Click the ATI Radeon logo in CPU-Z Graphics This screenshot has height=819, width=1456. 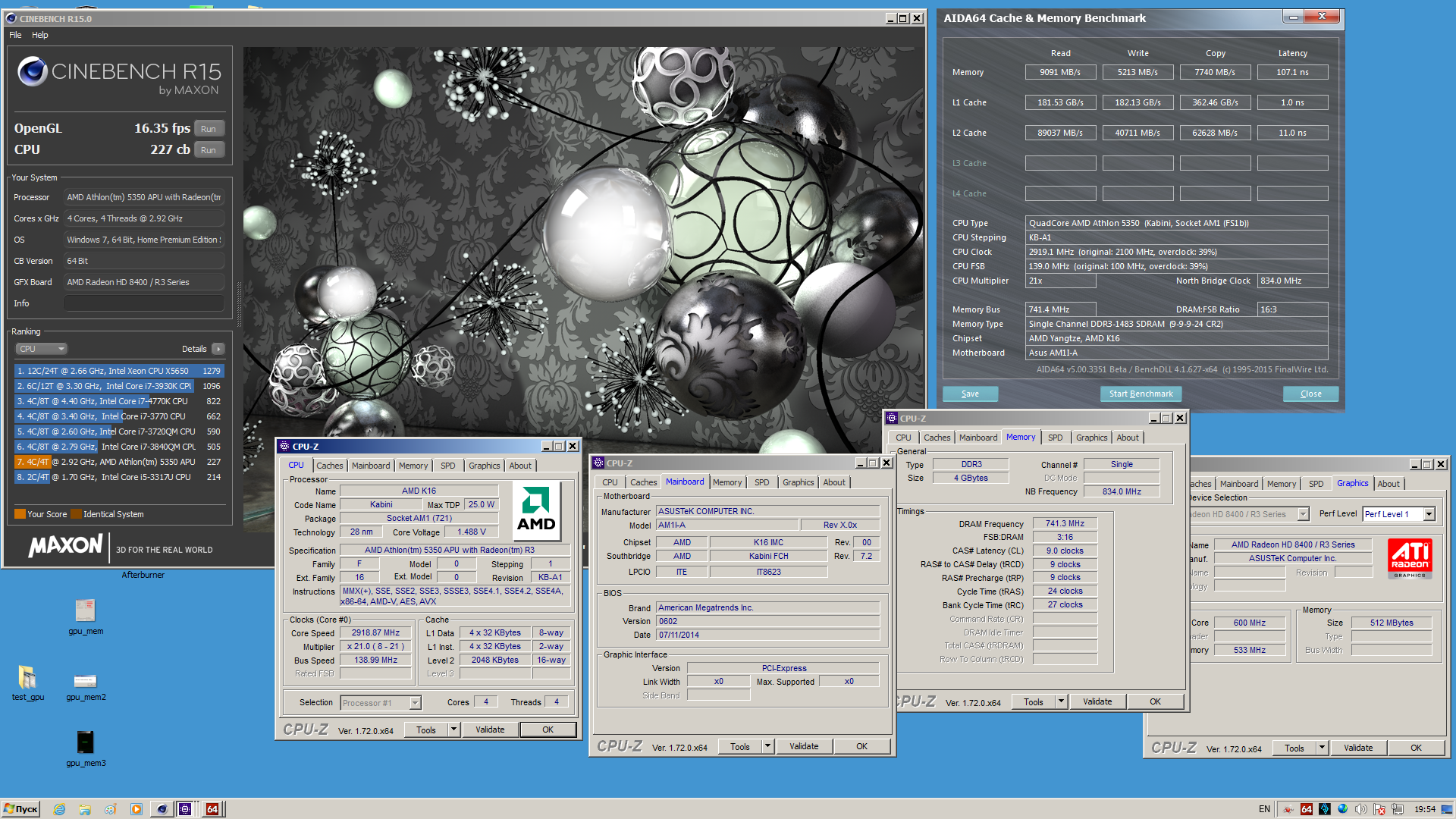[x=1410, y=558]
